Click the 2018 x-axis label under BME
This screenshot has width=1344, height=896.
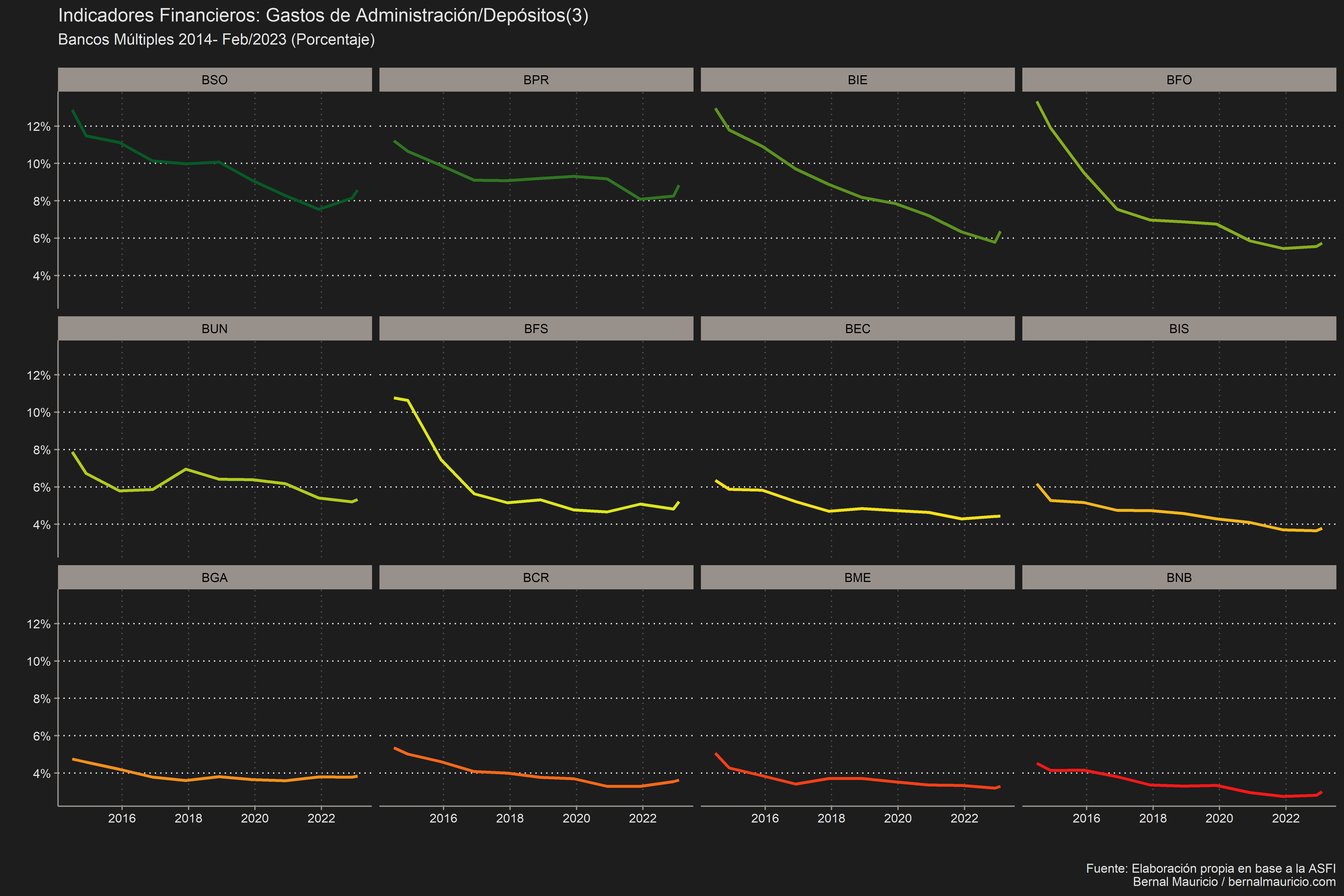(x=831, y=818)
